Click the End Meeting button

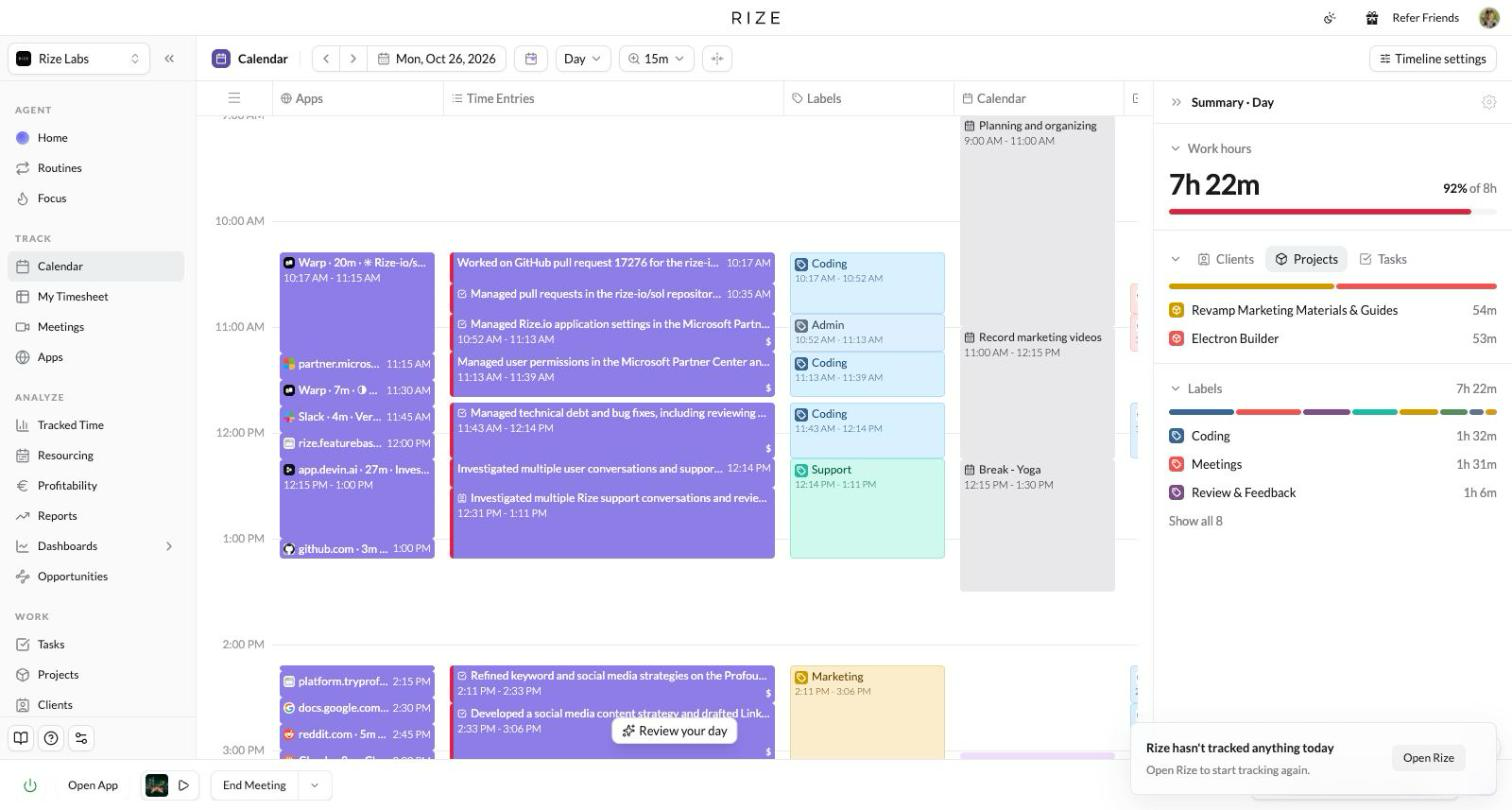click(x=254, y=786)
